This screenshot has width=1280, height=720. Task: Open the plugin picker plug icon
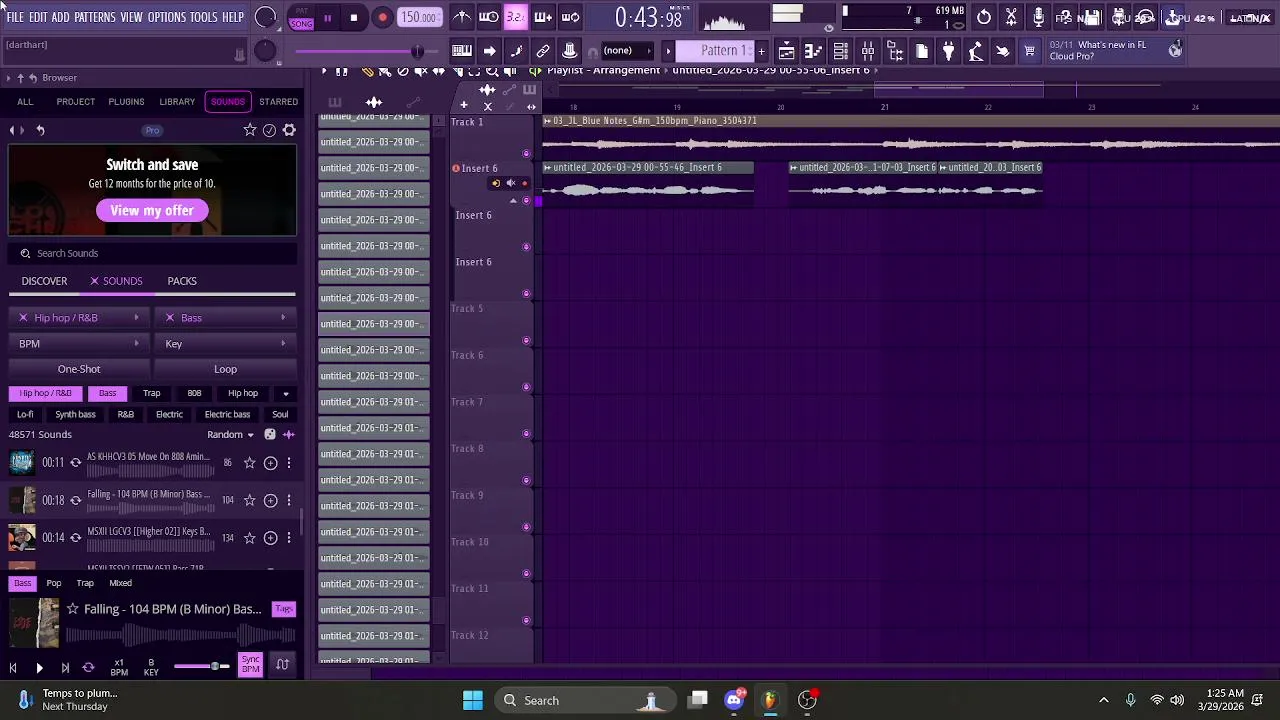click(949, 51)
